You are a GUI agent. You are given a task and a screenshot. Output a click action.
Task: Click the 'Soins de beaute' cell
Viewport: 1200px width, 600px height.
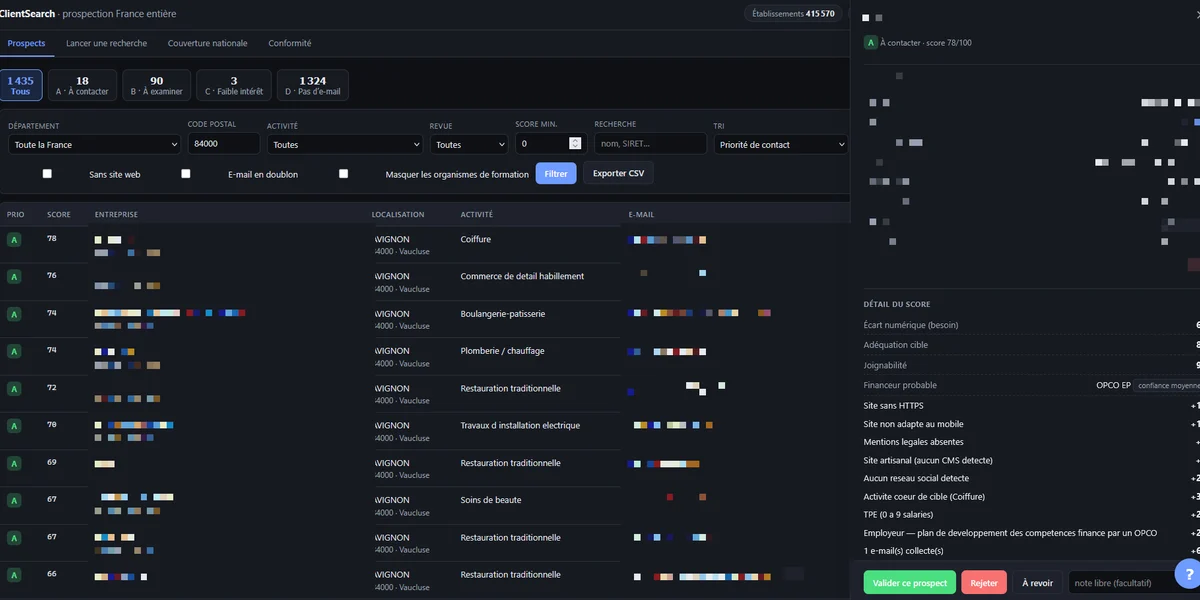coord(491,501)
